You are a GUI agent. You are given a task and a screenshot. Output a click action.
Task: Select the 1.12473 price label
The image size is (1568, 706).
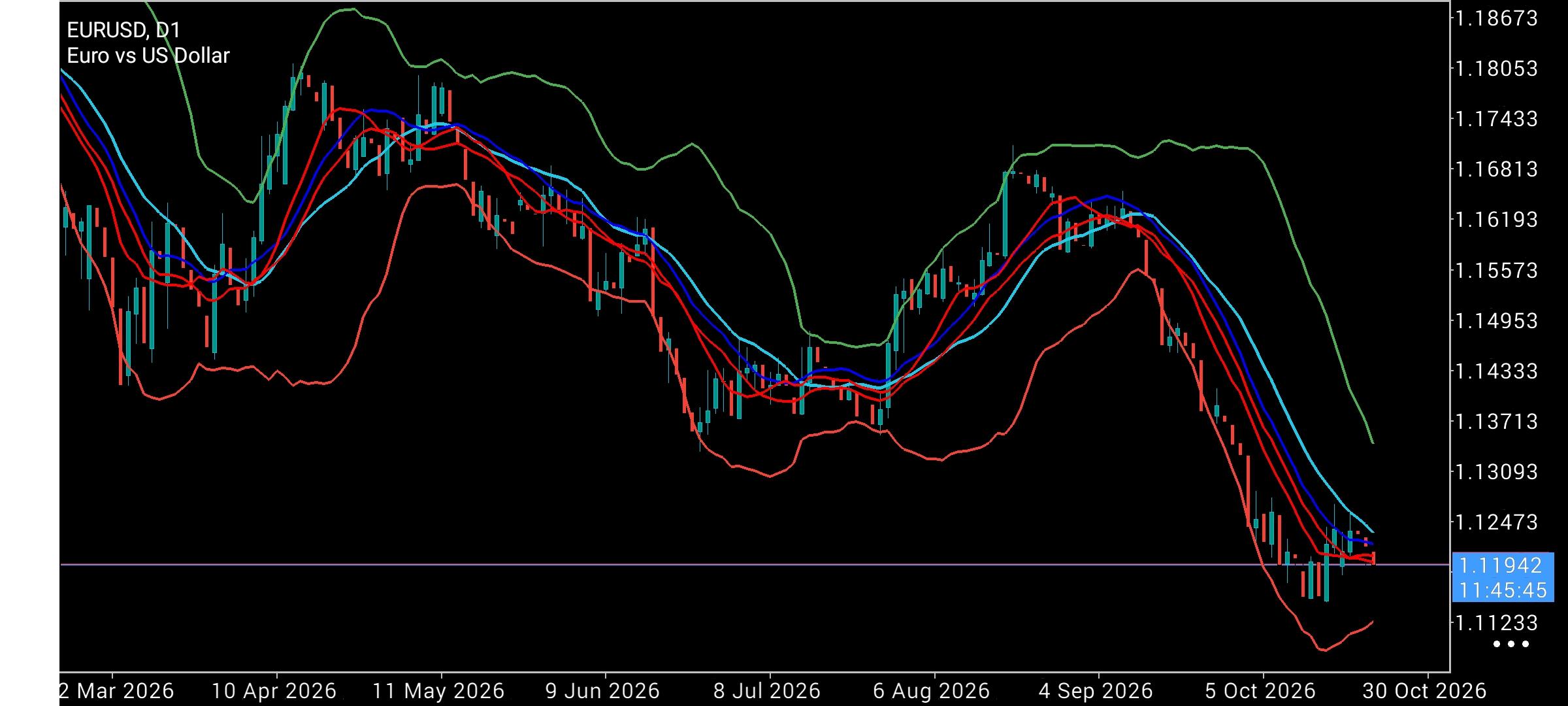(x=1495, y=522)
